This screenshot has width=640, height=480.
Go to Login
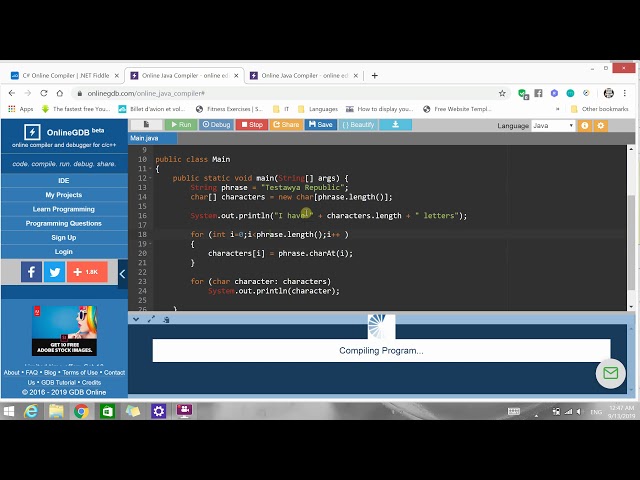coord(64,252)
